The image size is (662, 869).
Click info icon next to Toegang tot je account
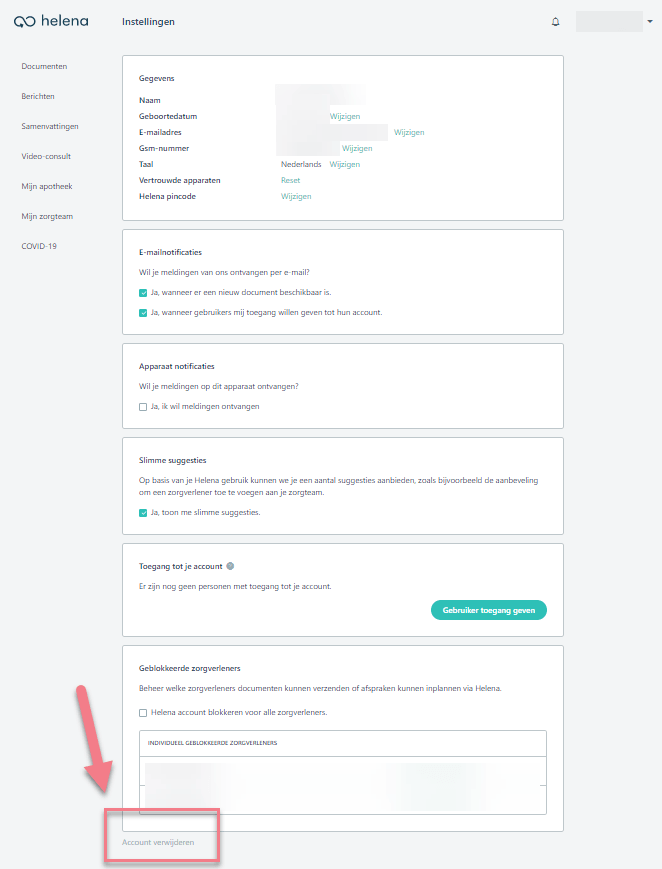230,566
